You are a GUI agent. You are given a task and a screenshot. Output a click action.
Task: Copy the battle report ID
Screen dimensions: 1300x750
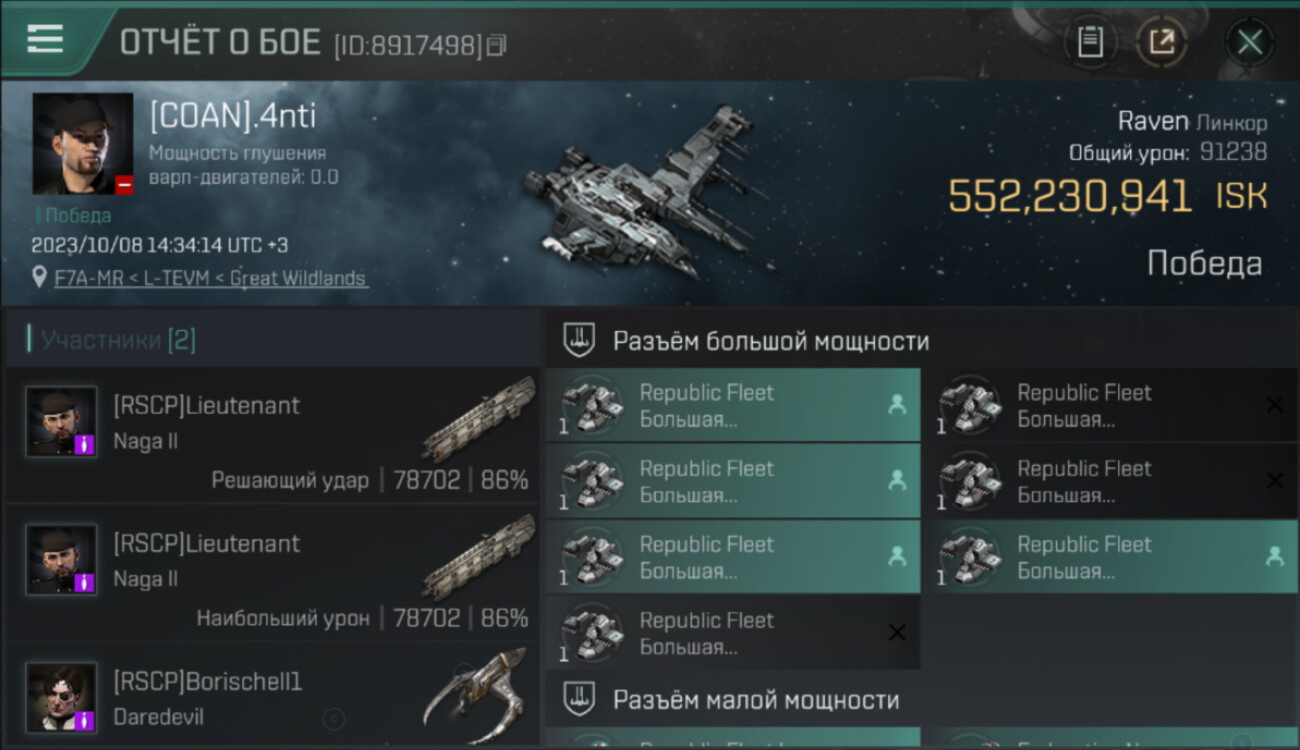click(497, 45)
